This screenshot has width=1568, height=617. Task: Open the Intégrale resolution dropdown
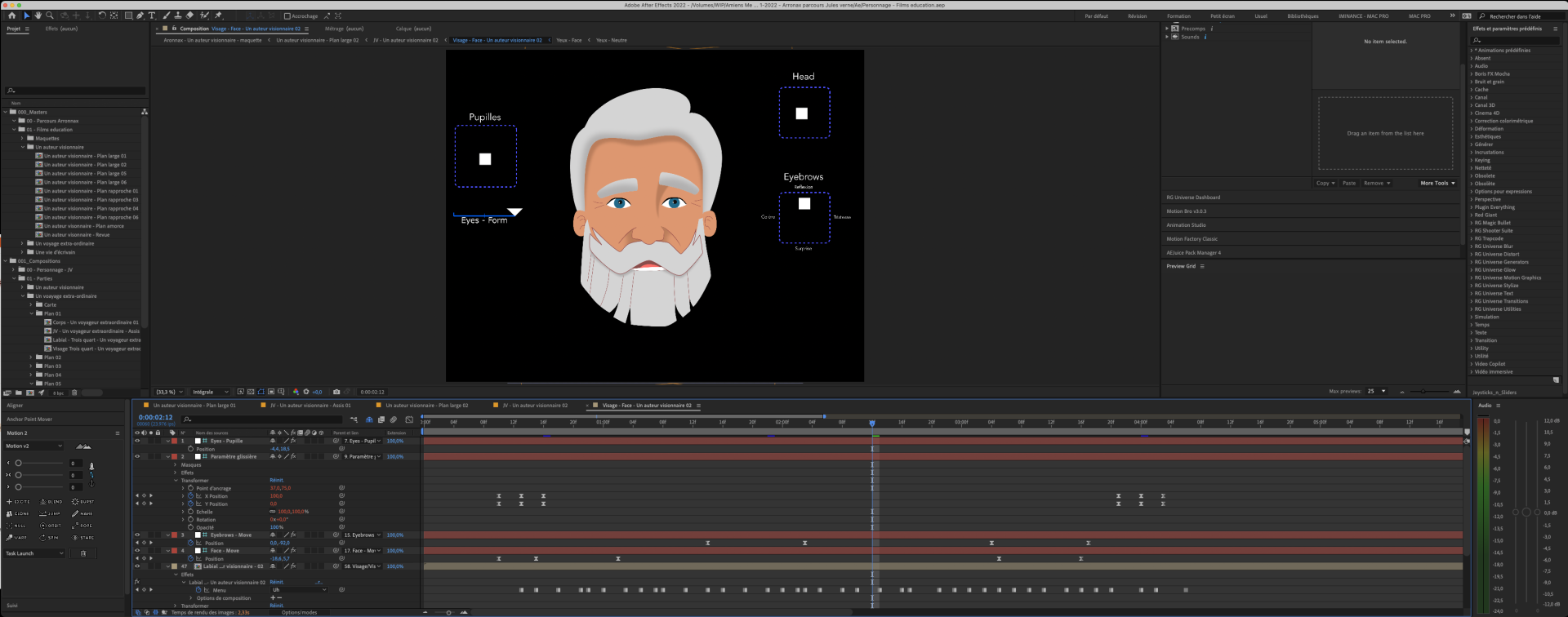211,392
